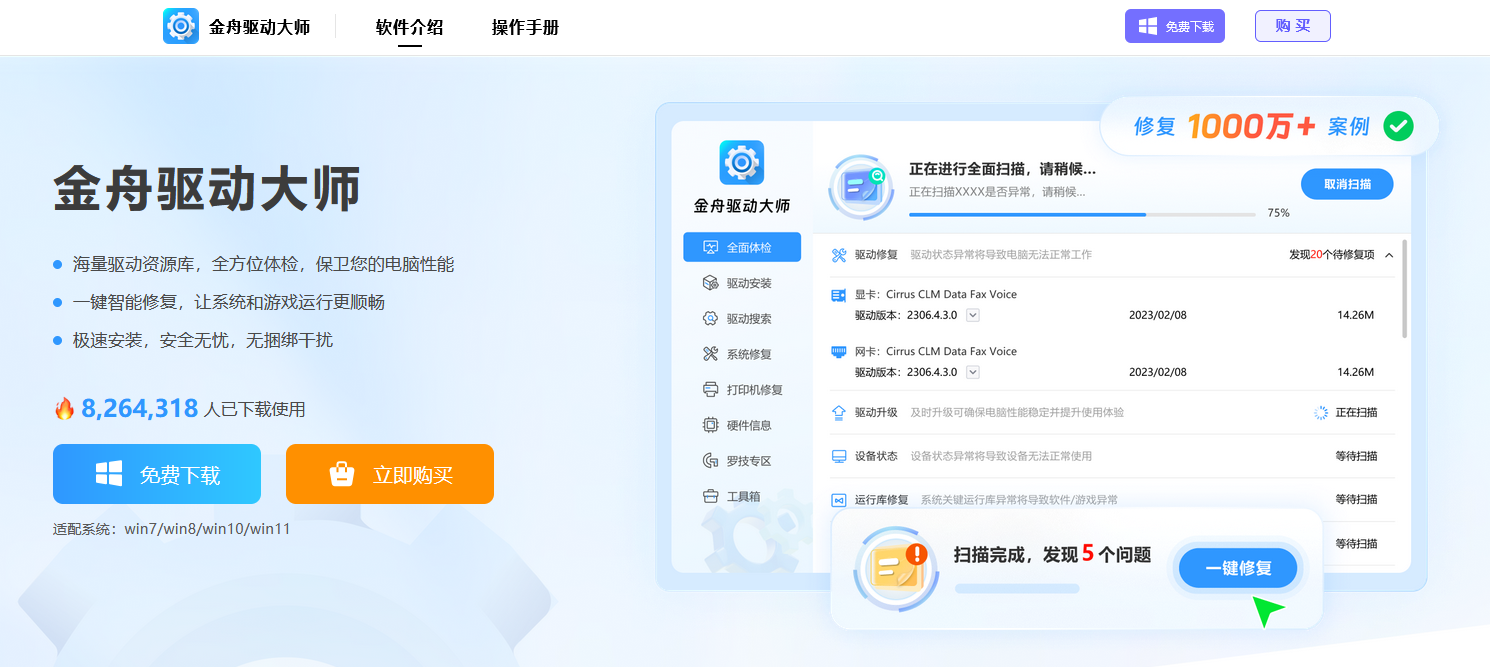Click the 一键修复 button
This screenshot has height=667, width=1490.
coord(1238,568)
